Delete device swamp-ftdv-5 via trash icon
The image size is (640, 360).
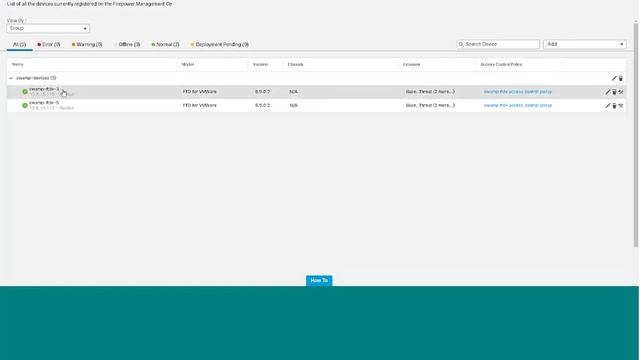pyautogui.click(x=614, y=106)
